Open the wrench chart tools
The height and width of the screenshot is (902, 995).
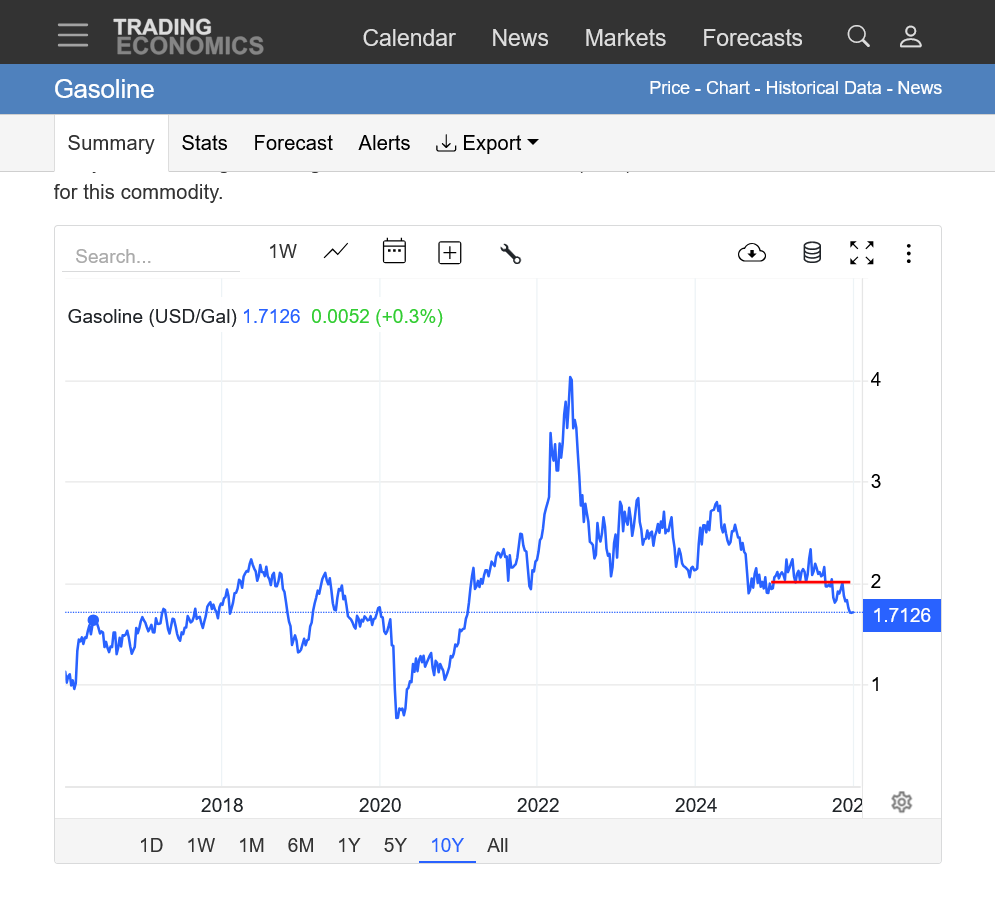click(510, 253)
